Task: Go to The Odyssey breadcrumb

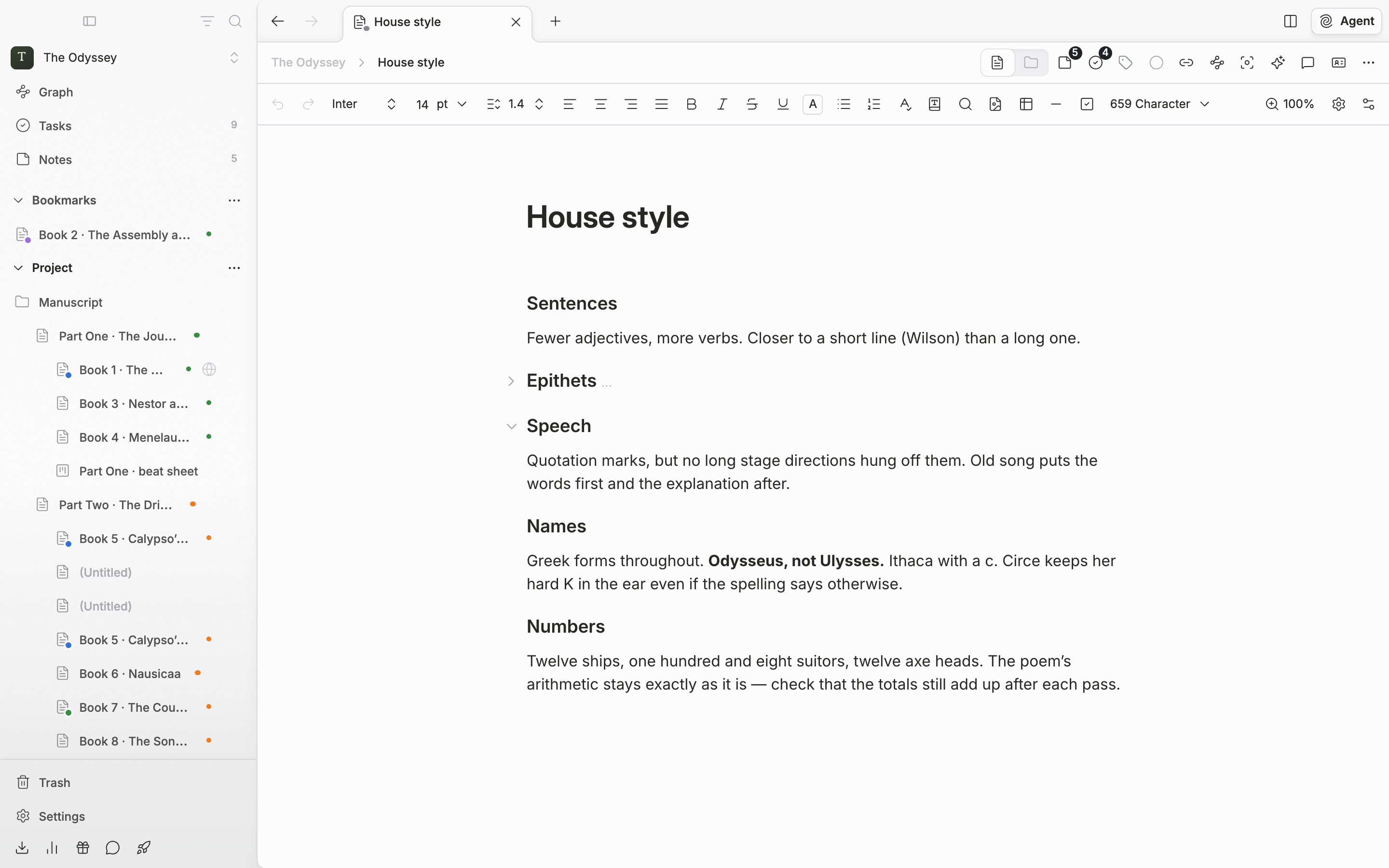Action: click(308, 63)
